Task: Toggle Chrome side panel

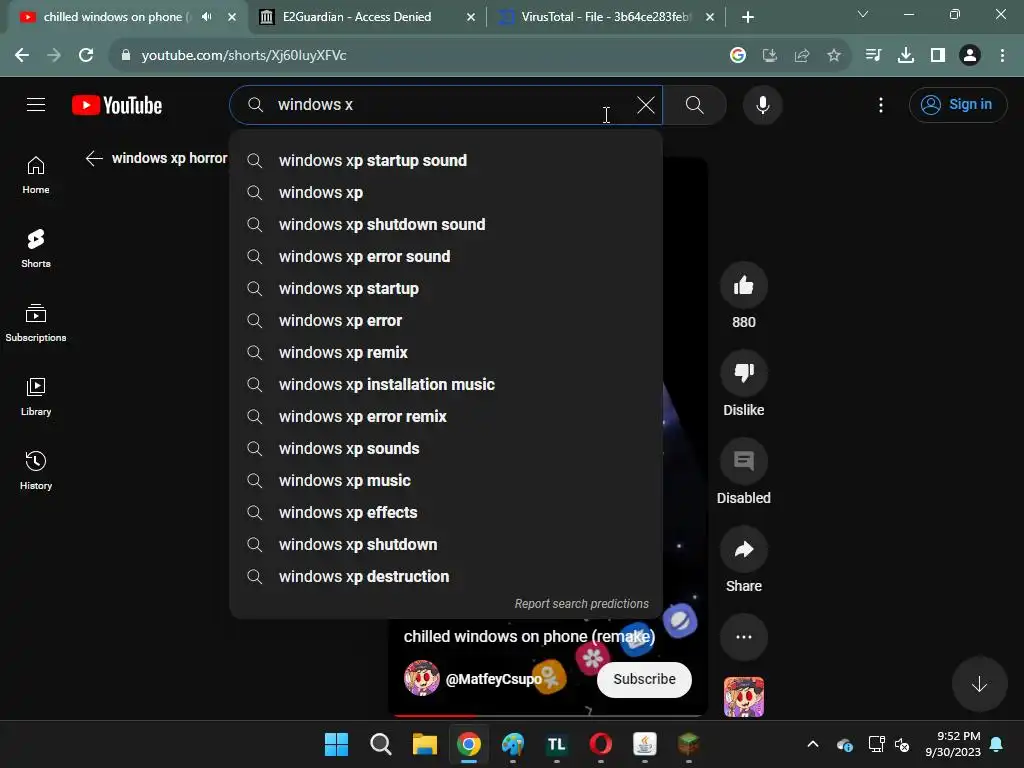Action: point(938,55)
